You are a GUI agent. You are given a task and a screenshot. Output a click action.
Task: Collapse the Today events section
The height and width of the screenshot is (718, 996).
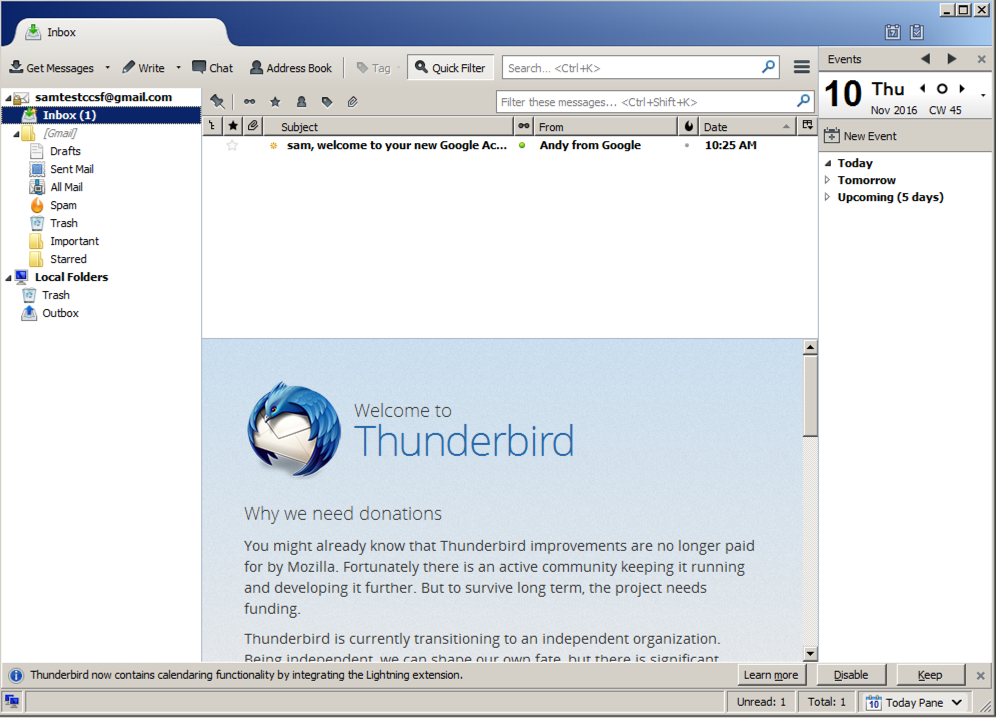[x=828, y=163]
